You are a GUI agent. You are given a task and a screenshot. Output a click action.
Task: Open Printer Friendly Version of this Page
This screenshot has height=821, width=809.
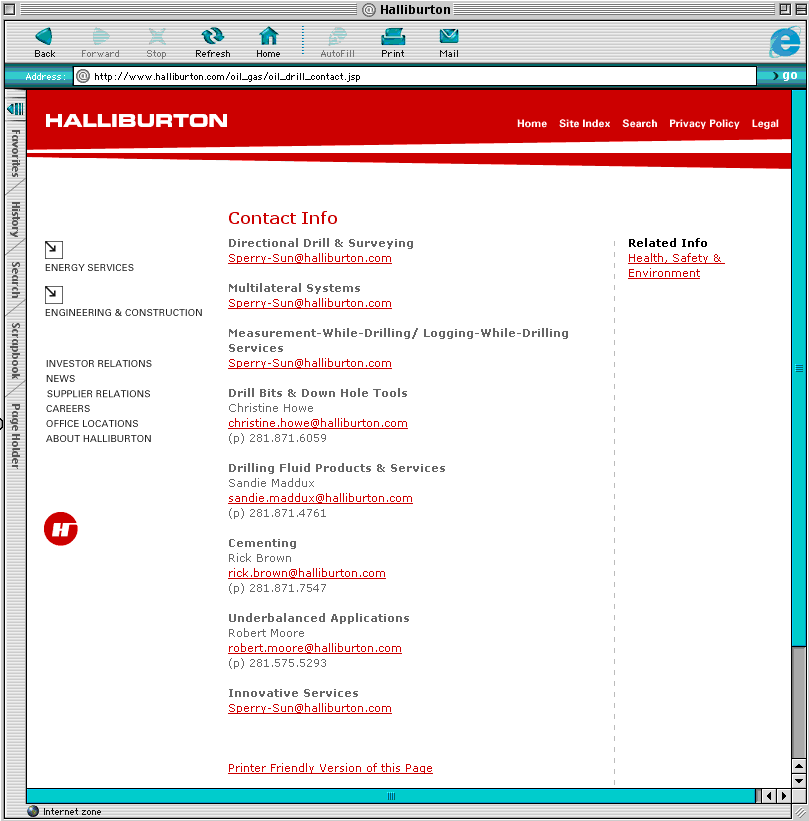[x=330, y=768]
